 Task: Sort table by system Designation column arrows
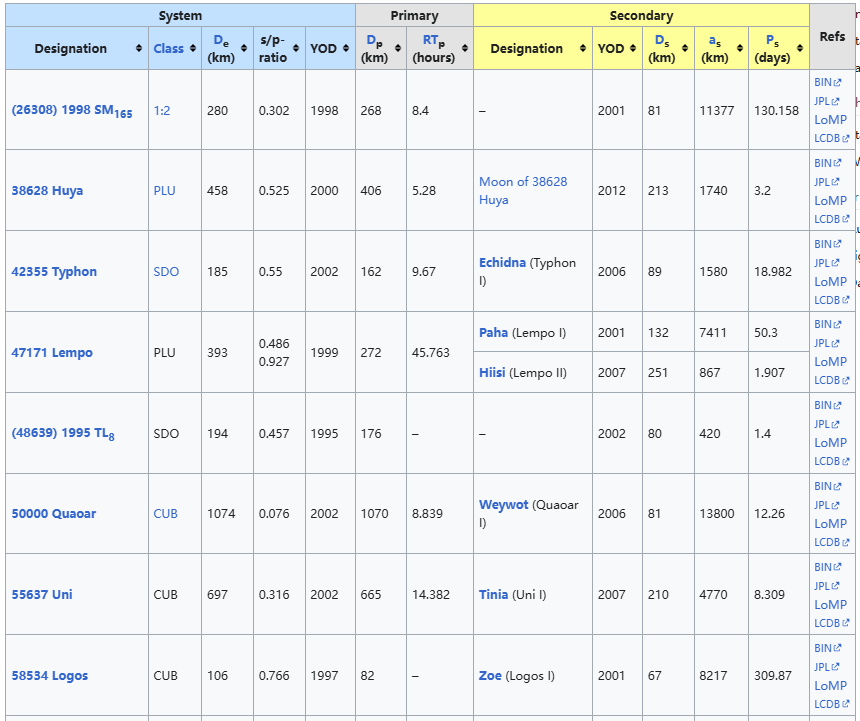139,49
